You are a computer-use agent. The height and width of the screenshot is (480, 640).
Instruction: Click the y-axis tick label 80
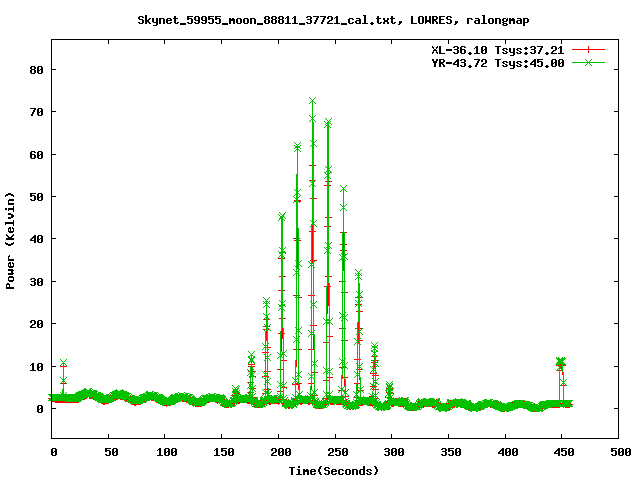click(36, 70)
